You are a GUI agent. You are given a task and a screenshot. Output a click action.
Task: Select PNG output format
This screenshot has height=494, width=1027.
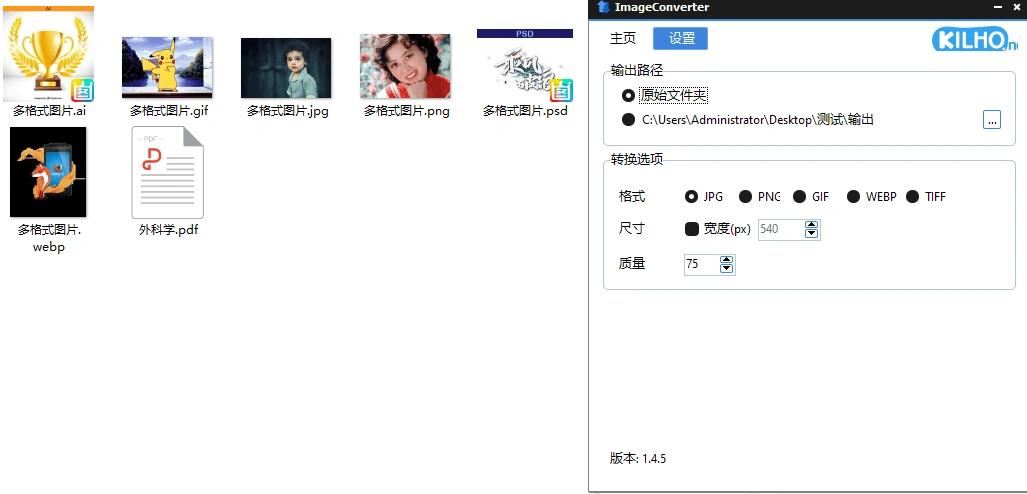tap(745, 197)
